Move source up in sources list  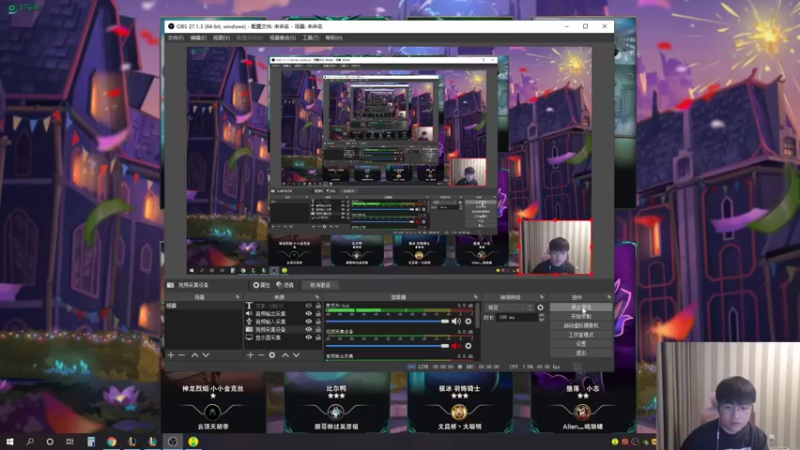pos(285,355)
